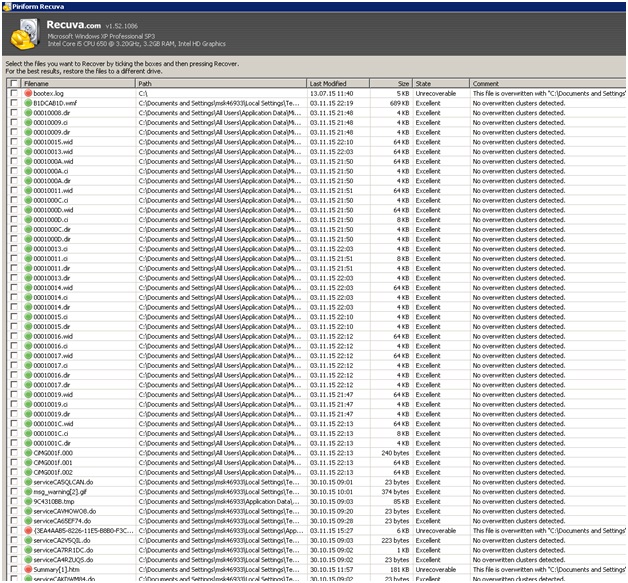The image size is (628, 583).
Task: Click the green icon beside 0001001C.ci
Action: coord(28,433)
